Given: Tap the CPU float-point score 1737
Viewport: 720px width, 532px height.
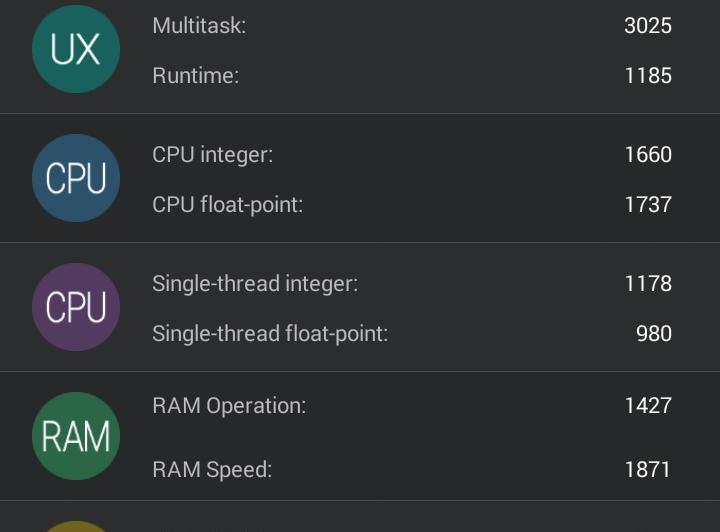Looking at the screenshot, I should 647,205.
